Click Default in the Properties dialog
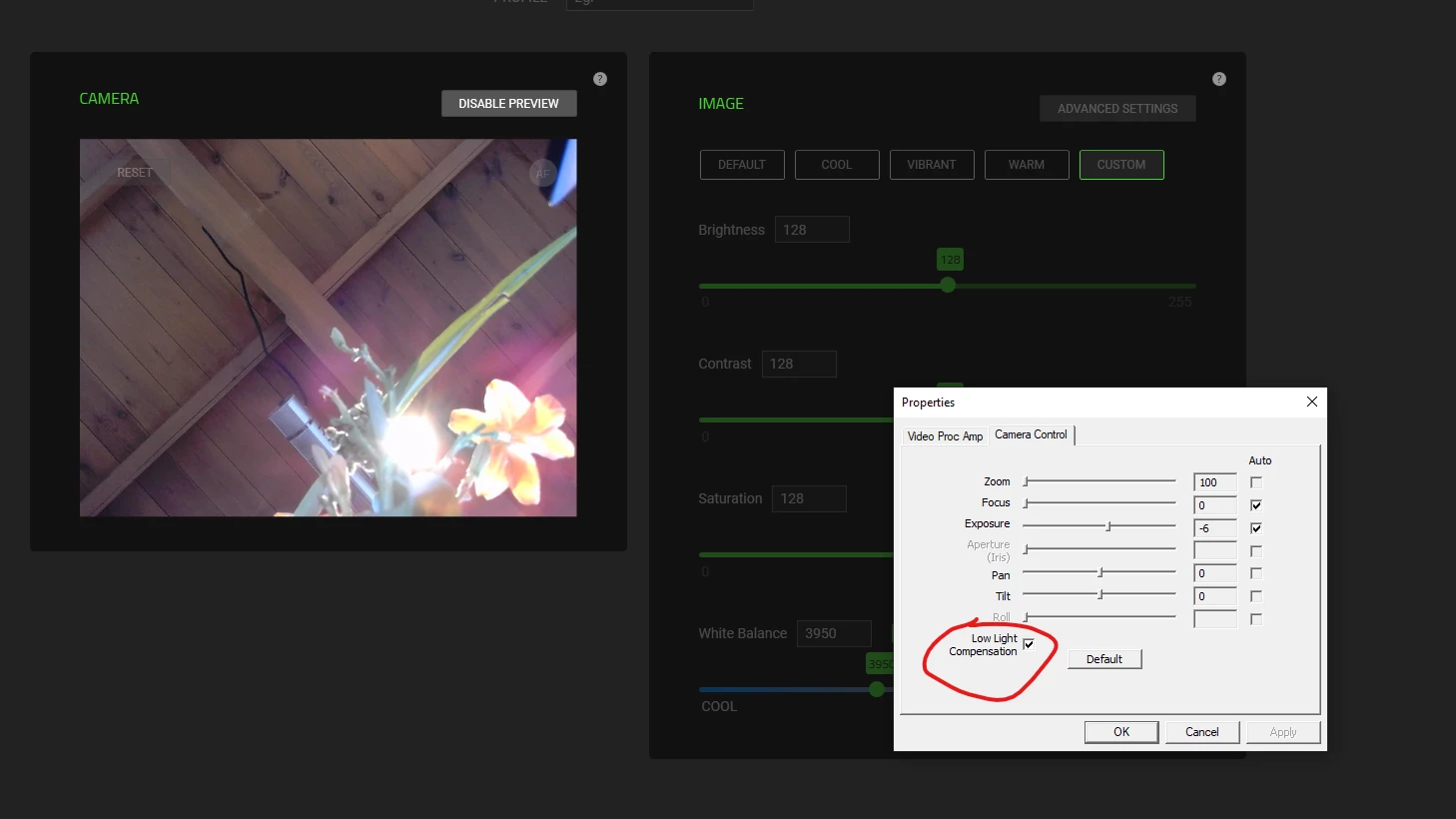The width and height of the screenshot is (1456, 819). pos(1104,659)
